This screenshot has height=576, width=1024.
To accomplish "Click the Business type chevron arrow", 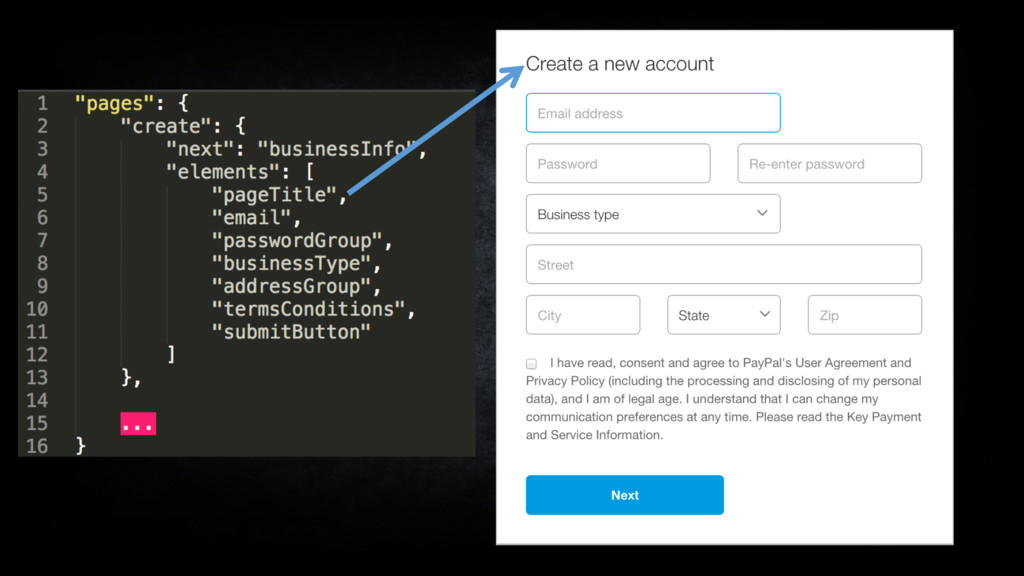I will (762, 213).
